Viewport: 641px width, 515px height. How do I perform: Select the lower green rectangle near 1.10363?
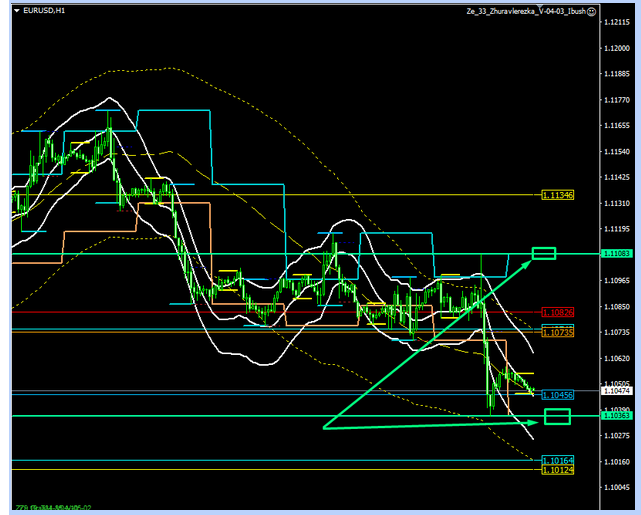tap(556, 416)
